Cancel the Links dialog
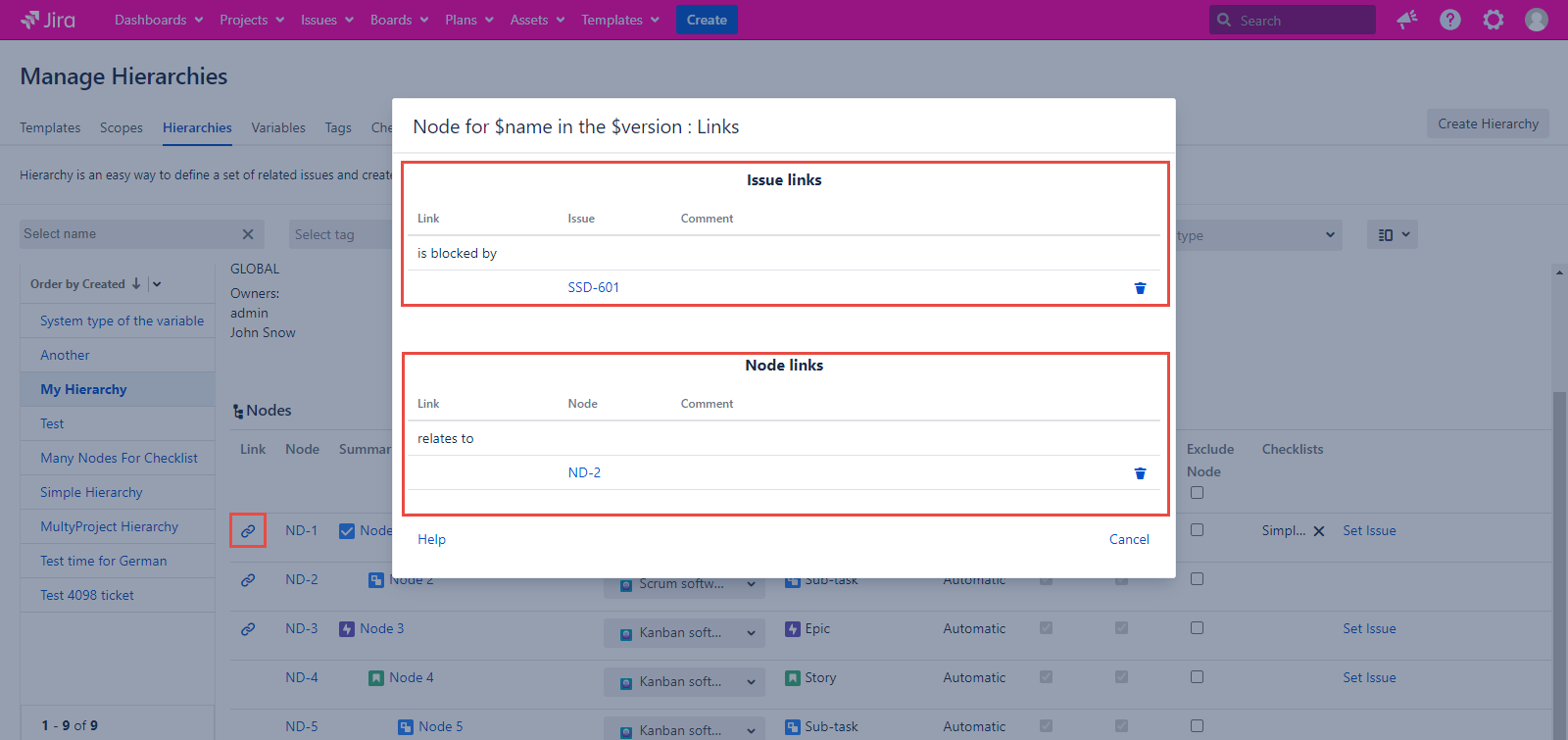This screenshot has width=1568, height=740. tap(1129, 539)
